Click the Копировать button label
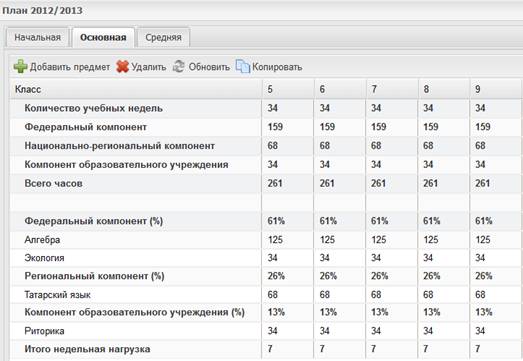The width and height of the screenshot is (523, 361). [277, 67]
